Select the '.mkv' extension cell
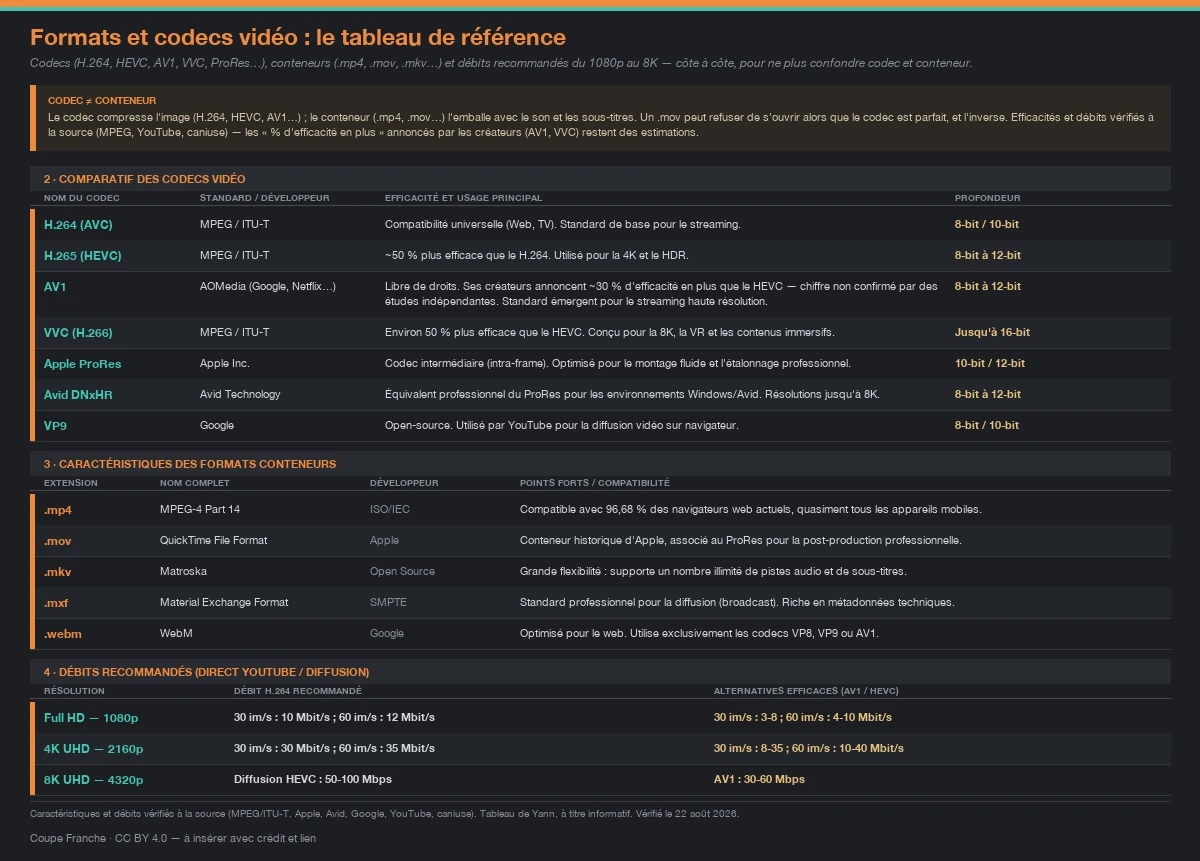The height and width of the screenshot is (861, 1200). [x=57, y=572]
